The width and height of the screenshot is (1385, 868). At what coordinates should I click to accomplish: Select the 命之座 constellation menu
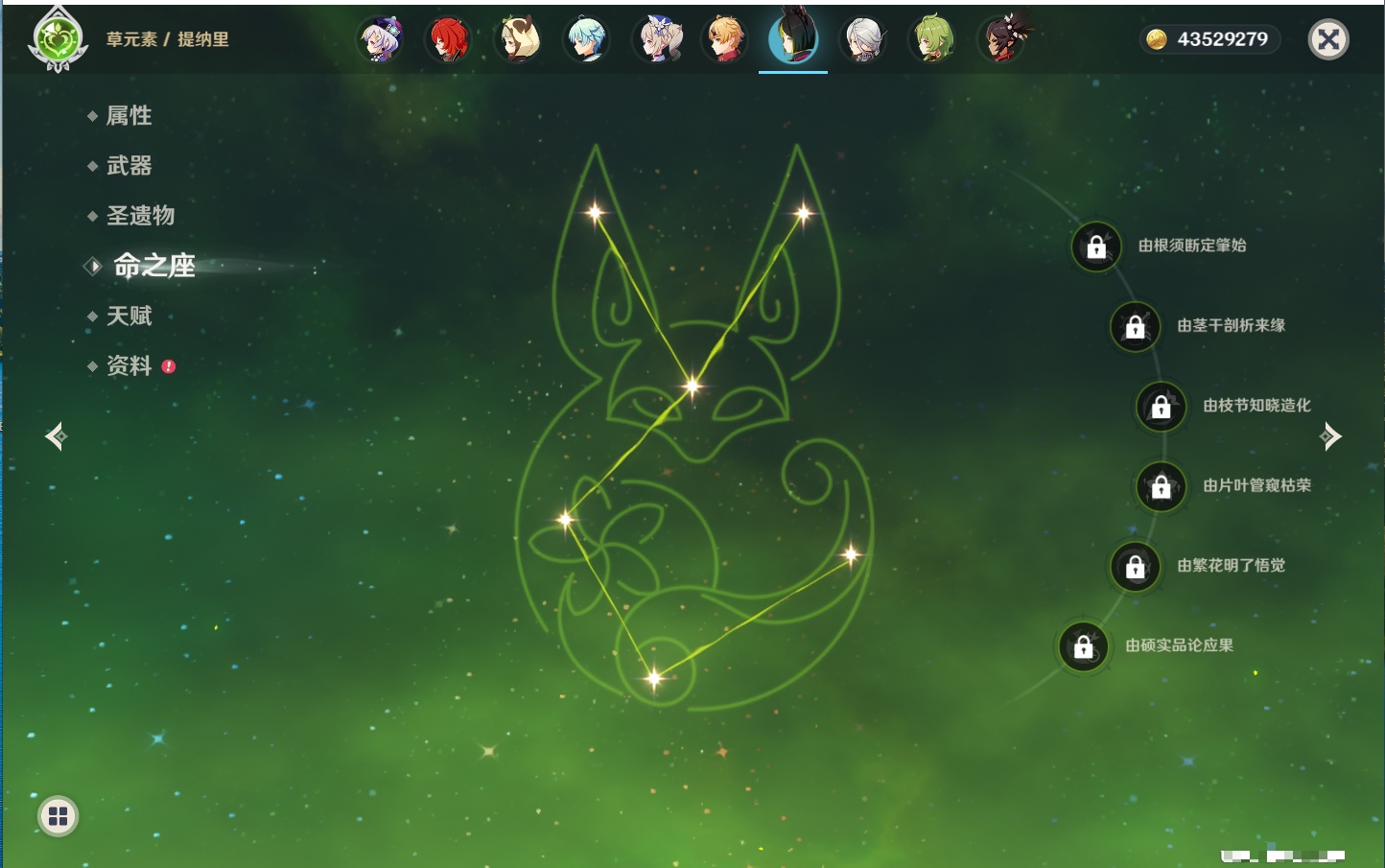pos(153,266)
